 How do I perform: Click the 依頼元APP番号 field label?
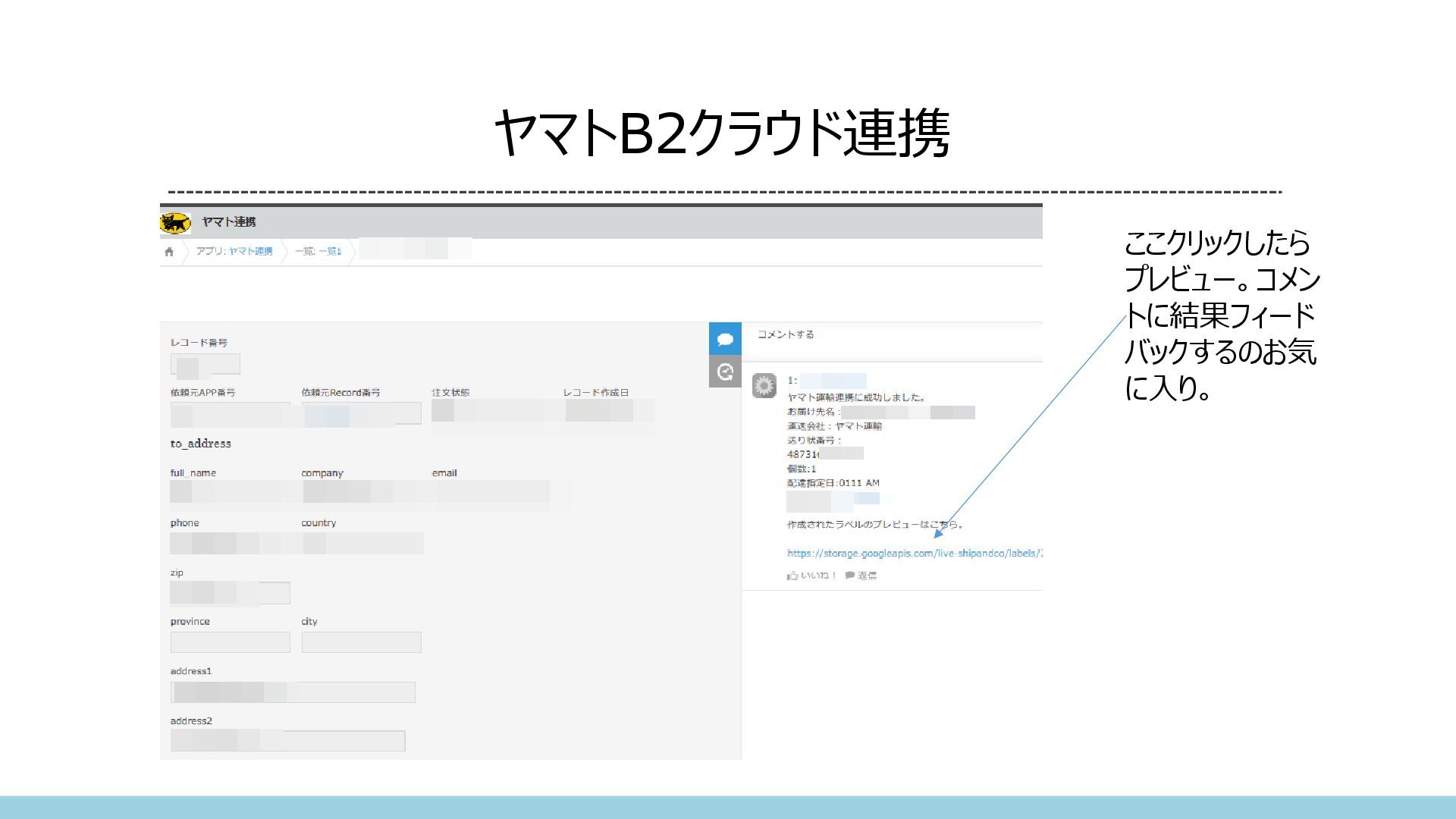(x=202, y=393)
